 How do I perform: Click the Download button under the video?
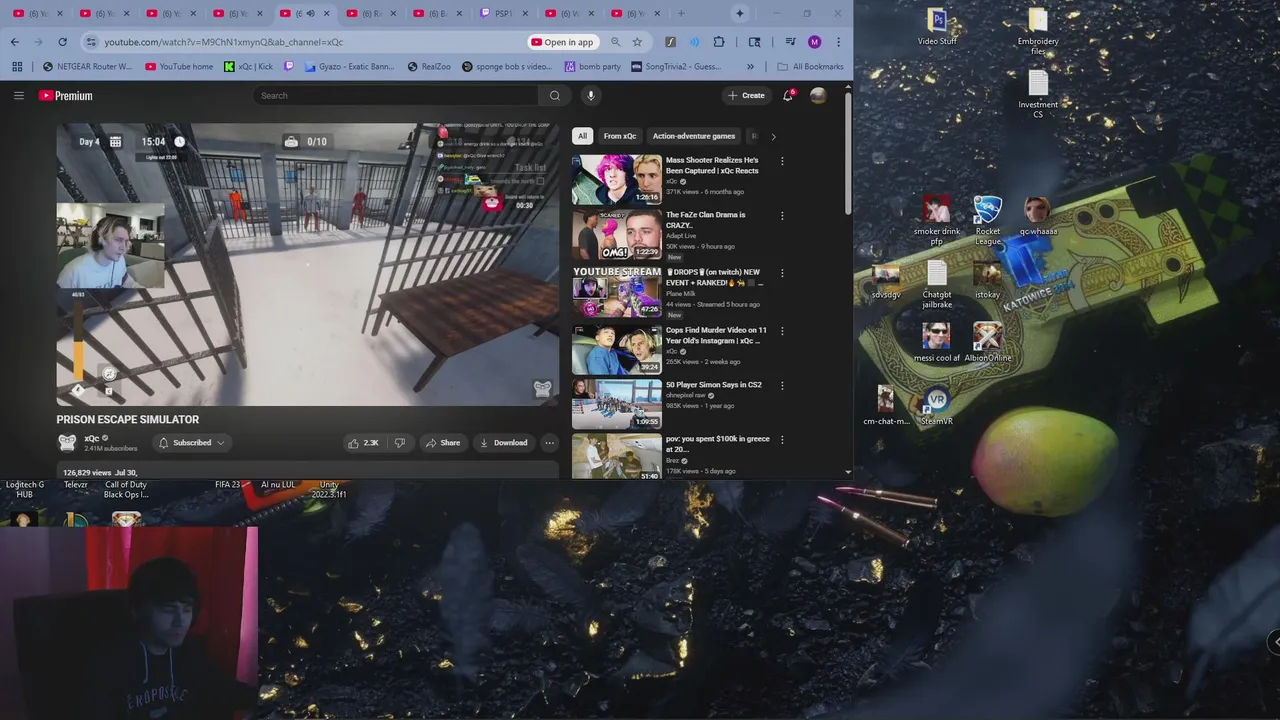pyautogui.click(x=503, y=443)
